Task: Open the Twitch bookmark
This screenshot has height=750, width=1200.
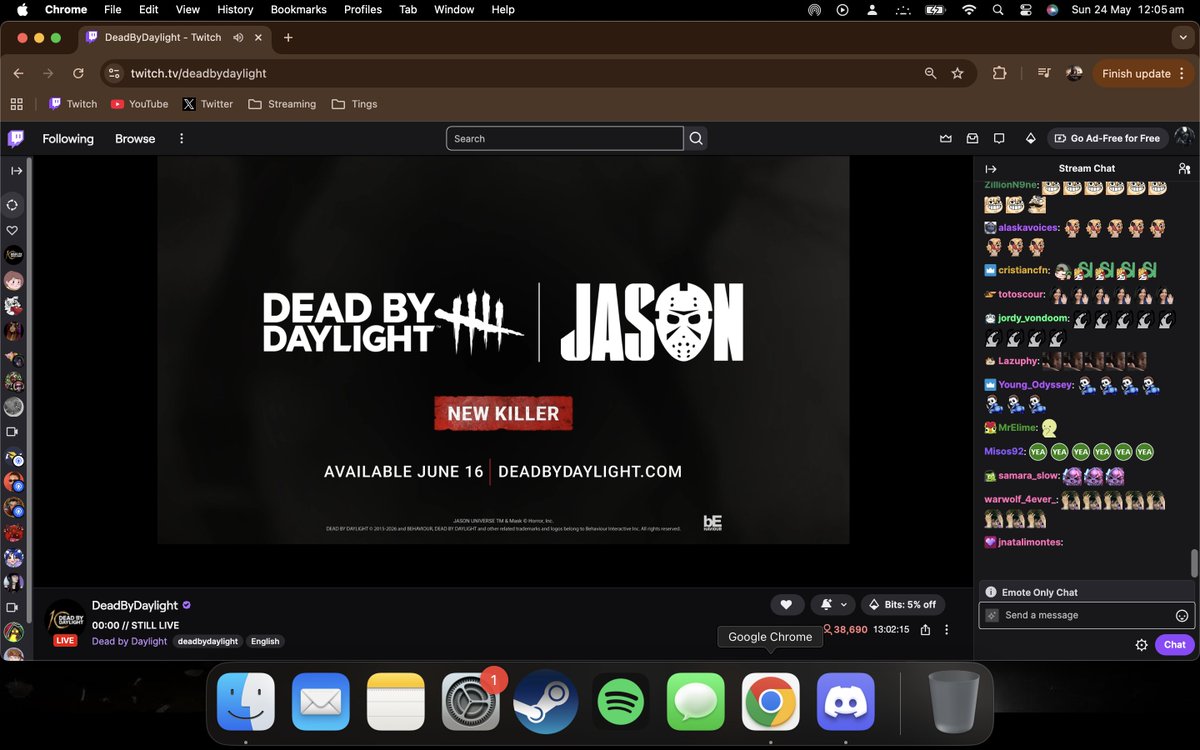Action: pyautogui.click(x=73, y=104)
